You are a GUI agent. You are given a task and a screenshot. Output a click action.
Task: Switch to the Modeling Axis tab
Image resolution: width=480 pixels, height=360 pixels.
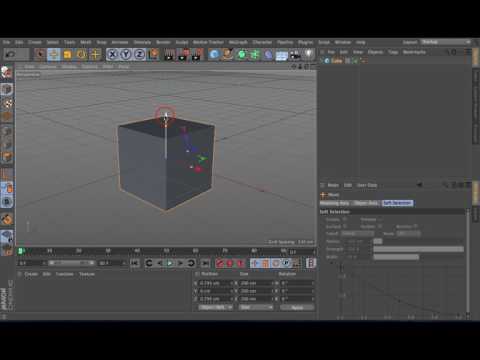click(335, 203)
